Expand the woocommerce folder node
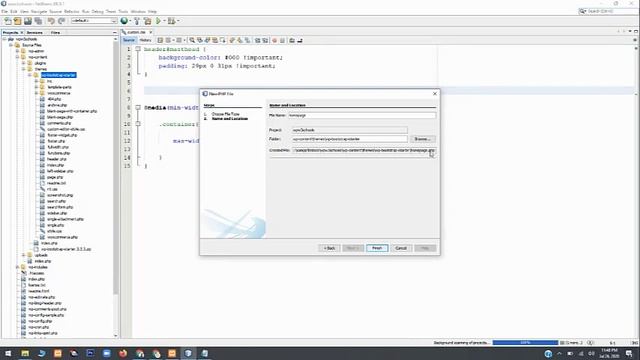This screenshot has height=360, width=640. pyautogui.click(x=36, y=93)
